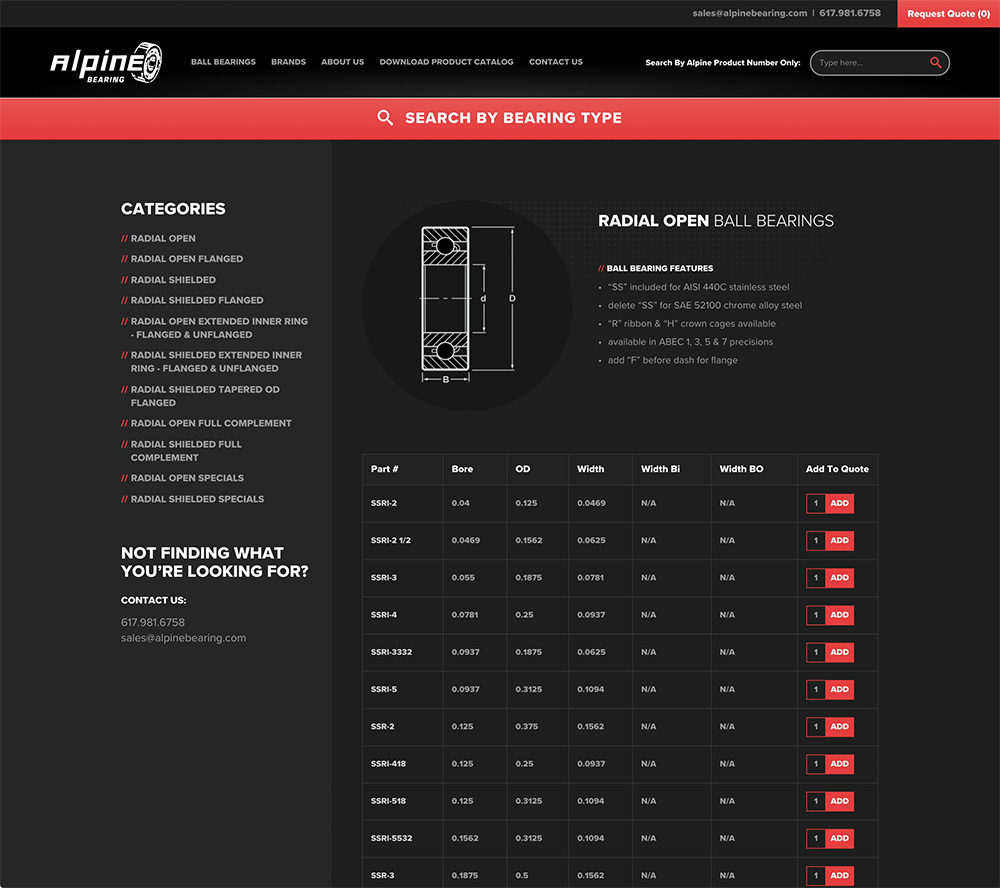The image size is (1000, 888).
Task: Add part SSR-2 to quote
Action: coord(839,727)
